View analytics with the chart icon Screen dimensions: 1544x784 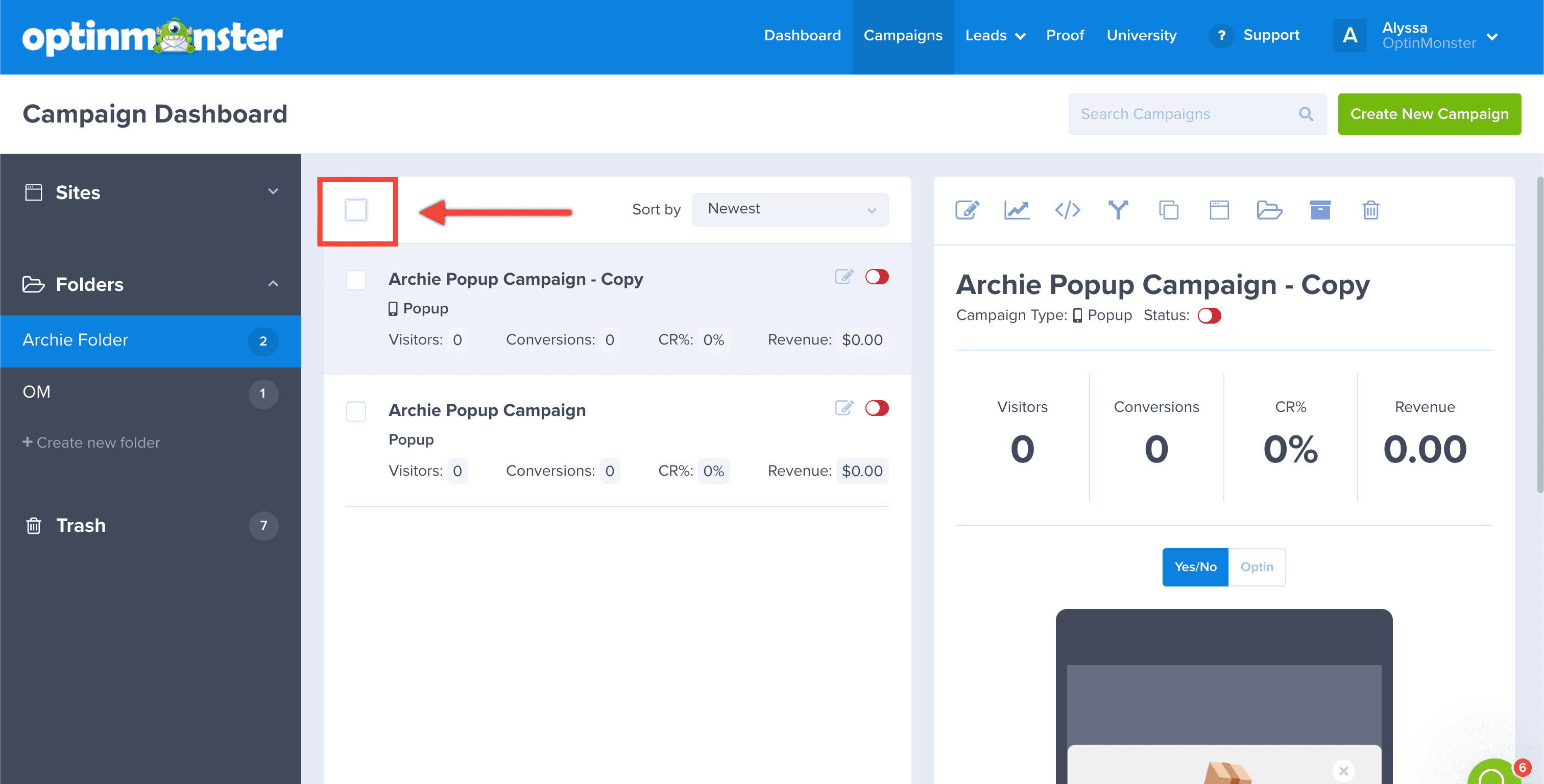click(1017, 210)
